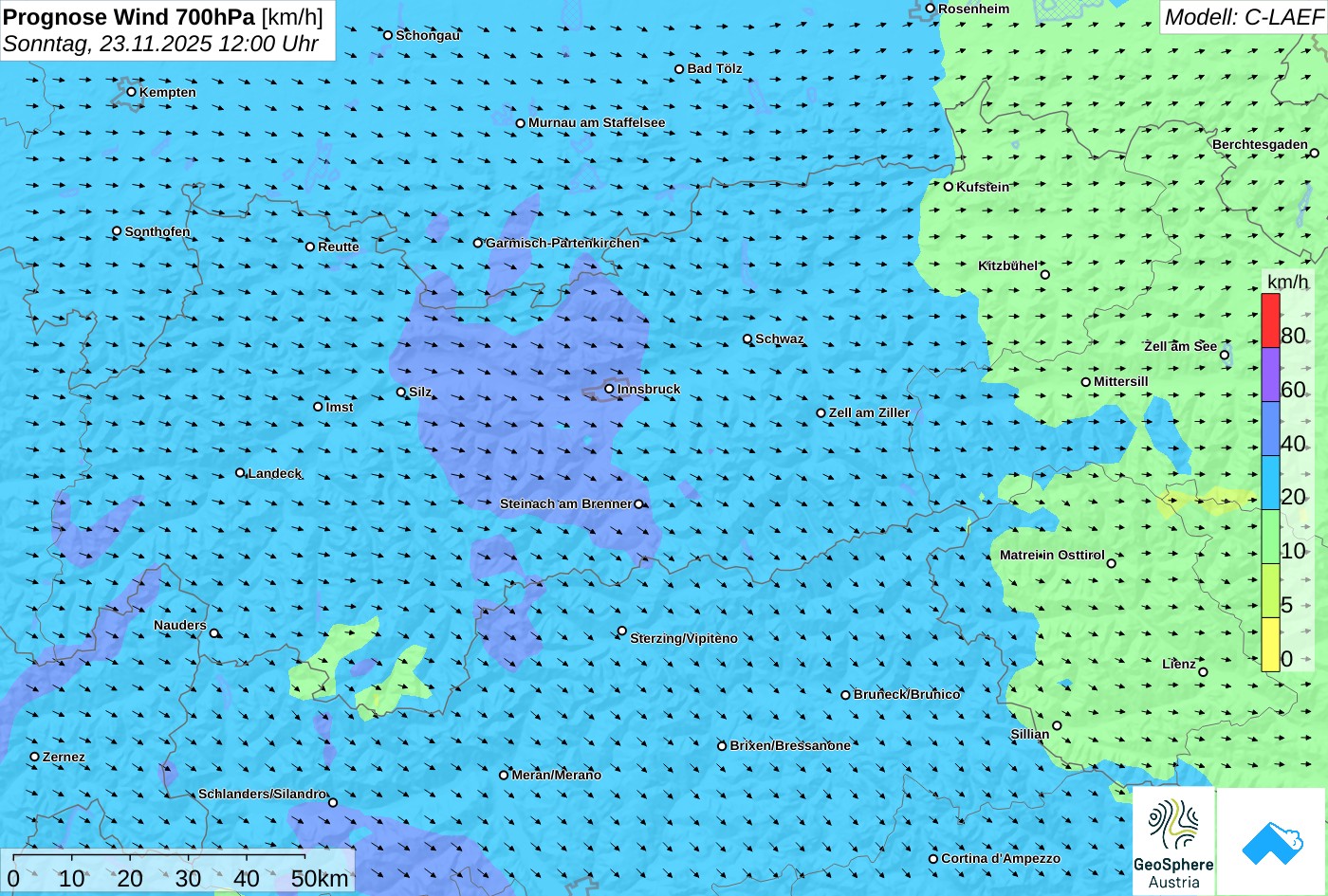
Task: Click the purple 60 km/h legend swatch
Action: click(1270, 375)
